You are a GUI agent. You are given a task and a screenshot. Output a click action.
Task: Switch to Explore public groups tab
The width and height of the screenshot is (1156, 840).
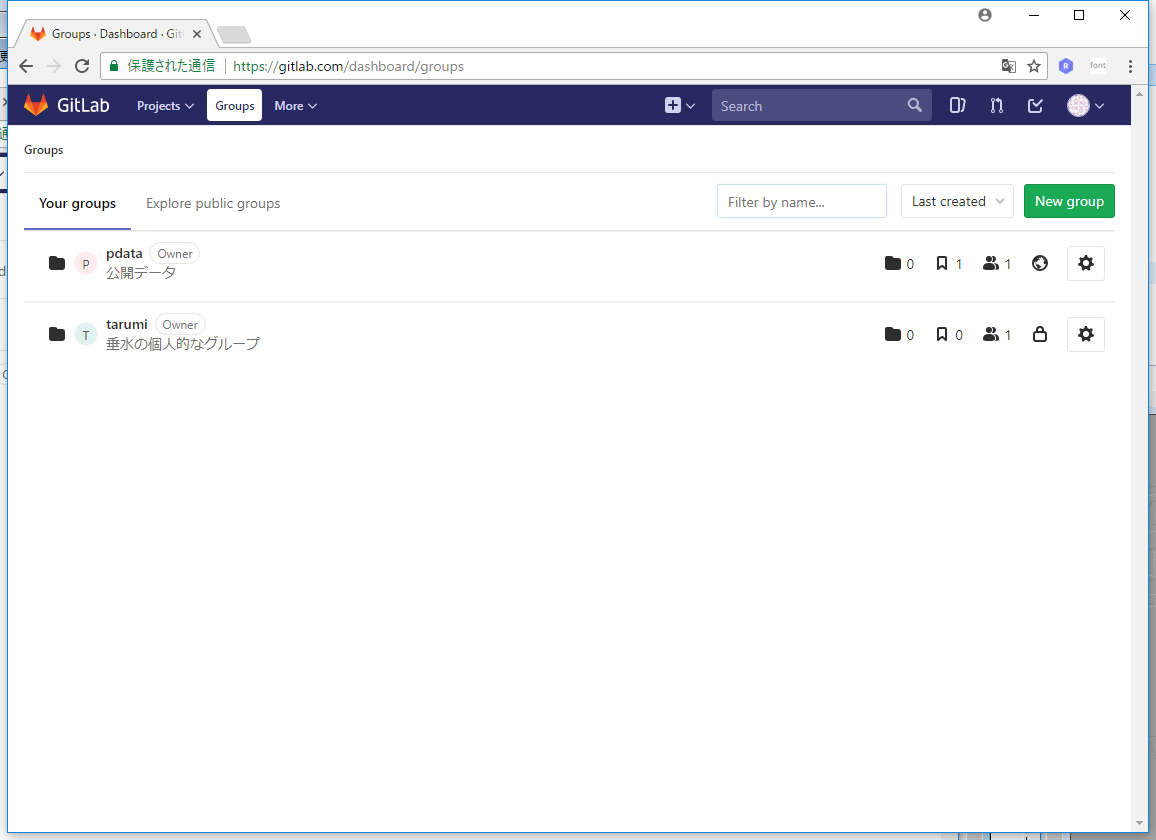coord(213,203)
